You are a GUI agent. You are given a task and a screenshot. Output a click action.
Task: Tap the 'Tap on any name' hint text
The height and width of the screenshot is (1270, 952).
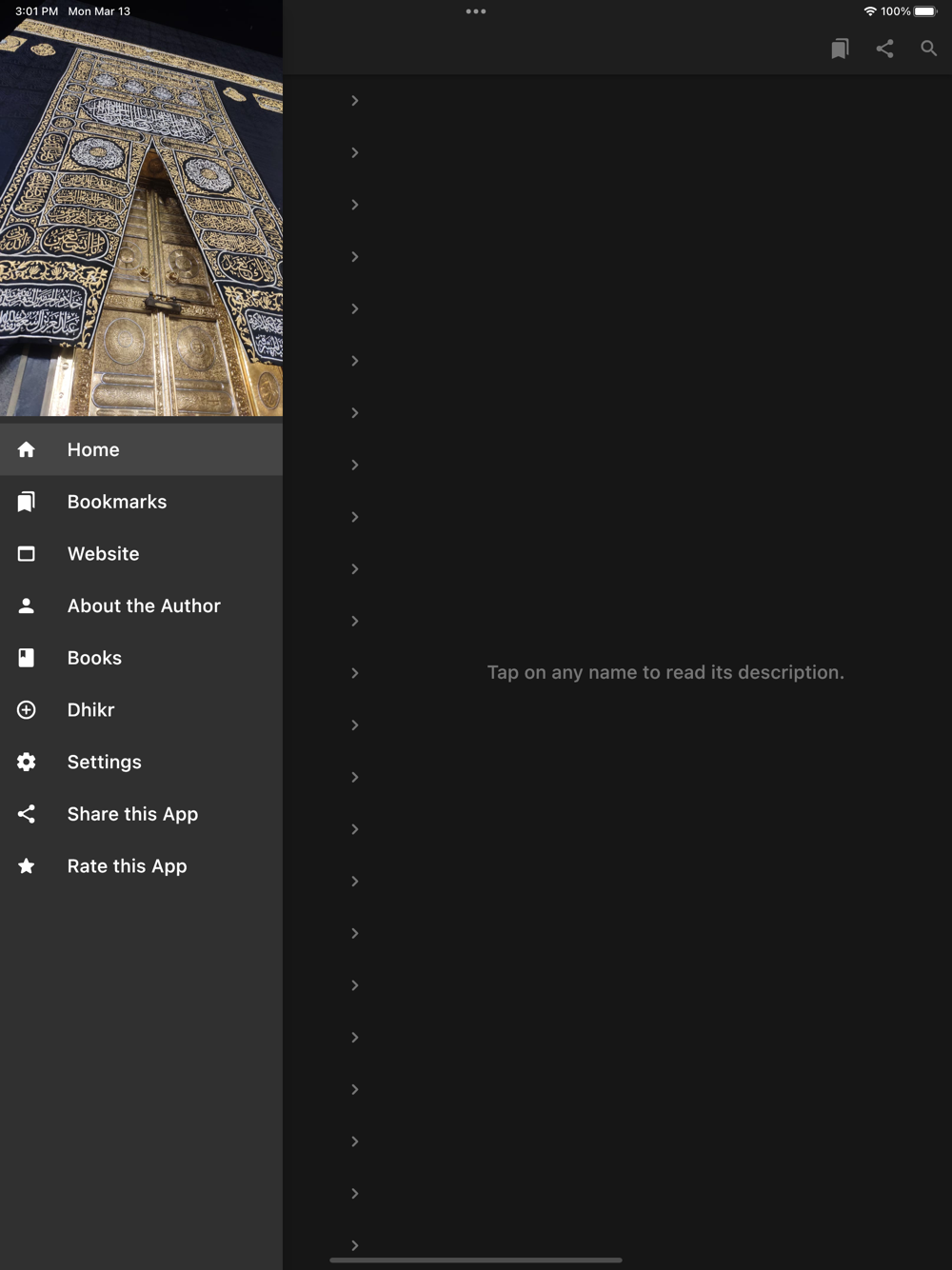point(665,672)
